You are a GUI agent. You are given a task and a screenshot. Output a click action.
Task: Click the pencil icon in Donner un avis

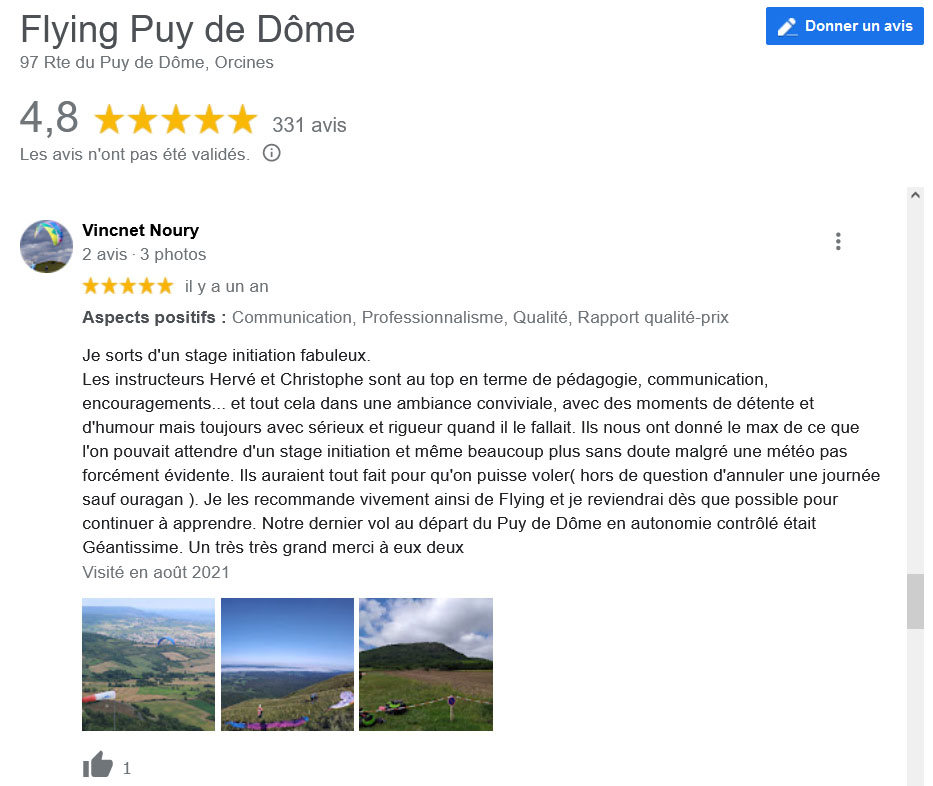pyautogui.click(x=787, y=27)
